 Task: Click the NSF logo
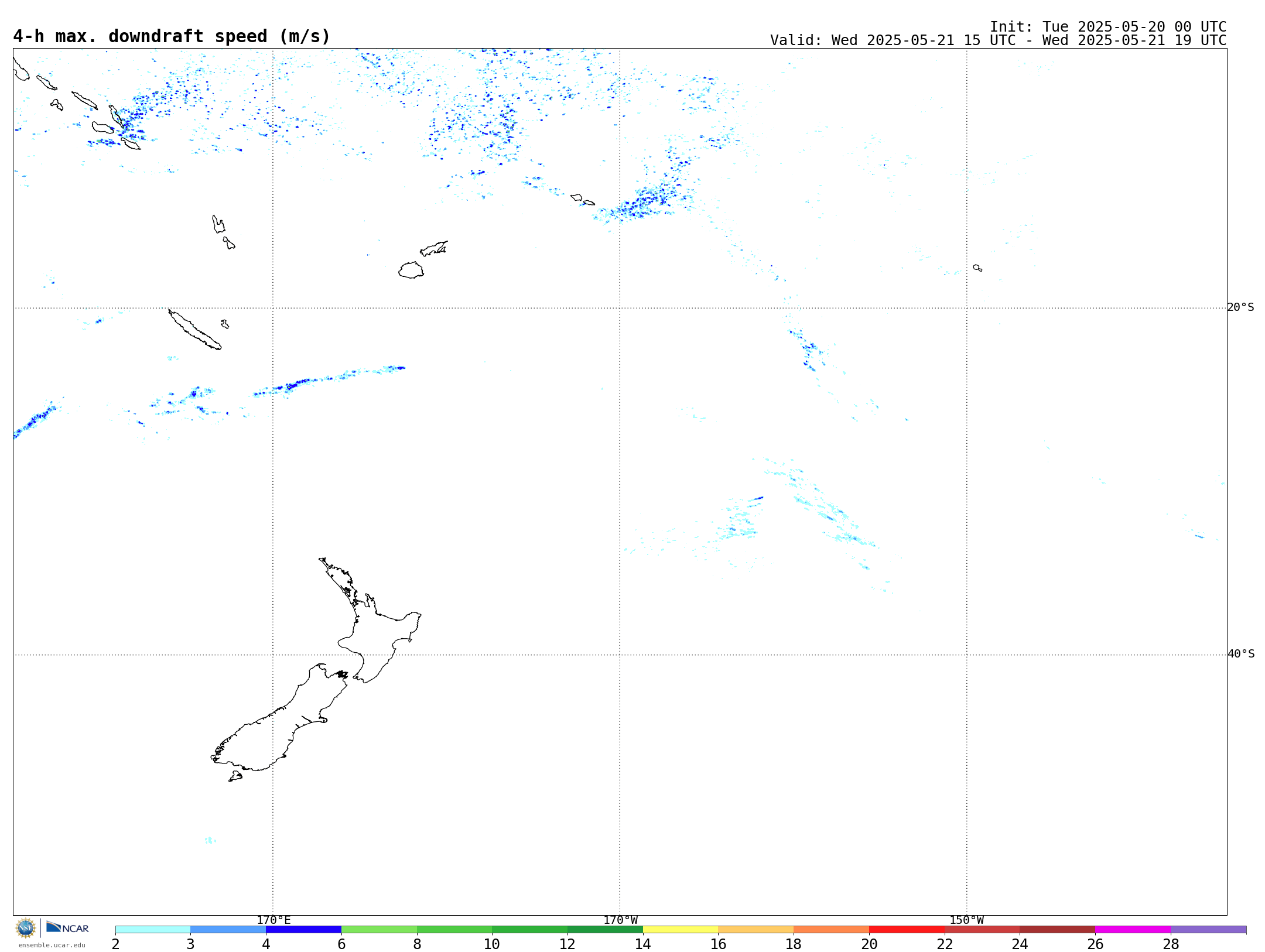26,928
